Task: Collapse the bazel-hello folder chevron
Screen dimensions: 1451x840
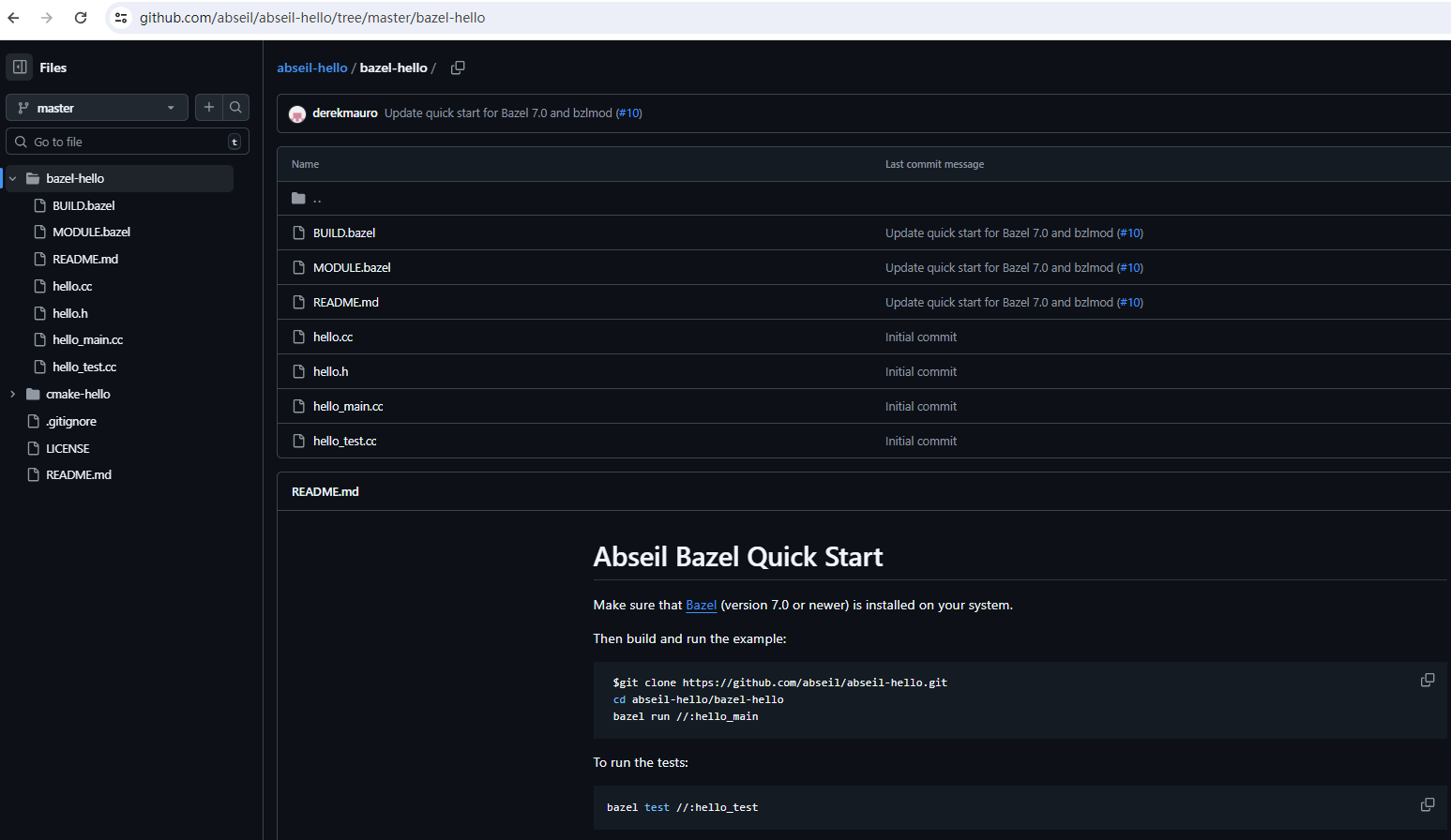Action: tap(13, 178)
